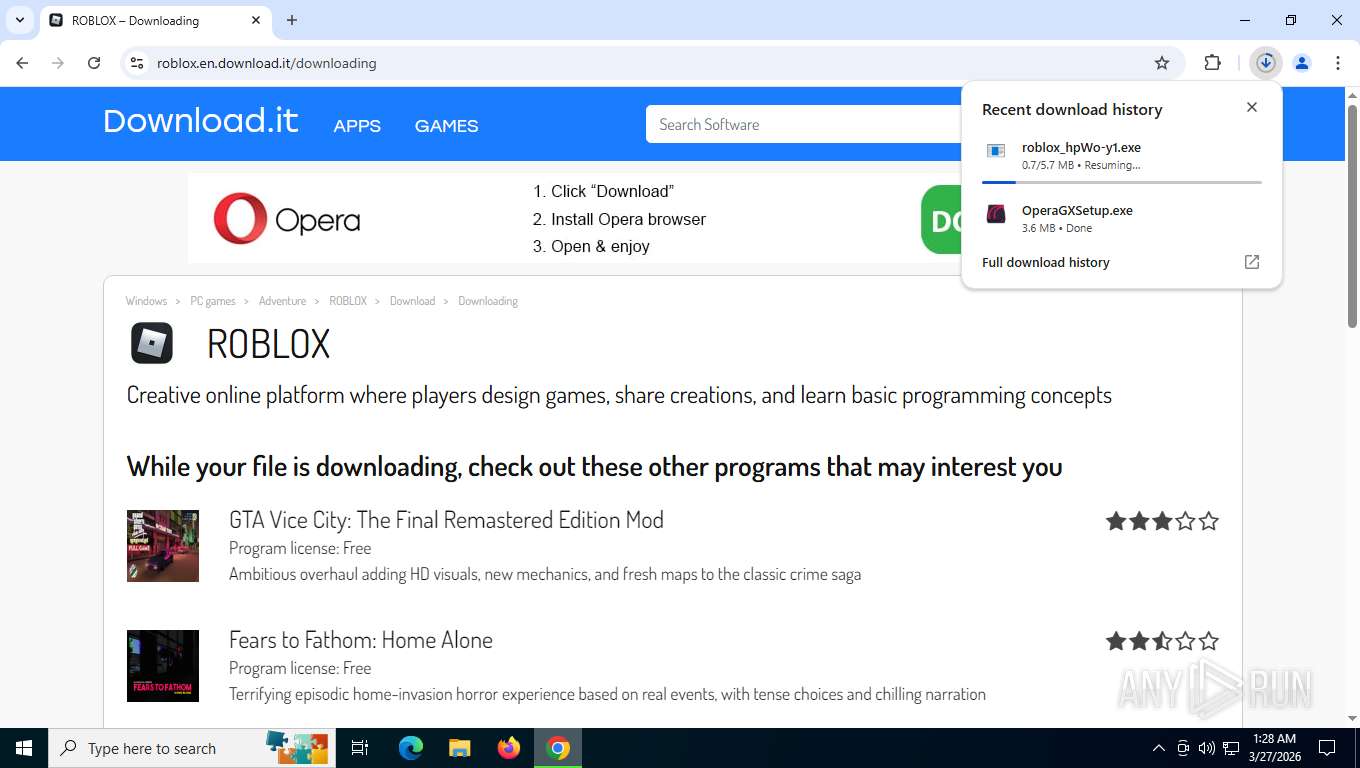Bookmark this page with the star icon

[x=1162, y=63]
